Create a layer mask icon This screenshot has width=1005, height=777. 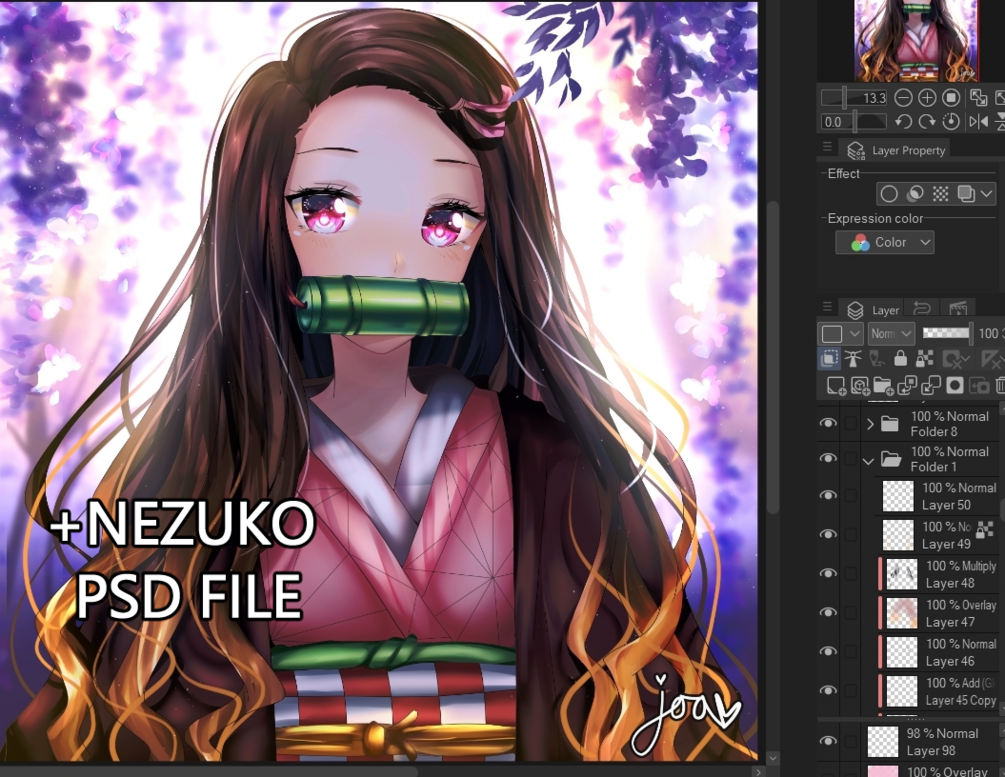pyautogui.click(x=955, y=386)
